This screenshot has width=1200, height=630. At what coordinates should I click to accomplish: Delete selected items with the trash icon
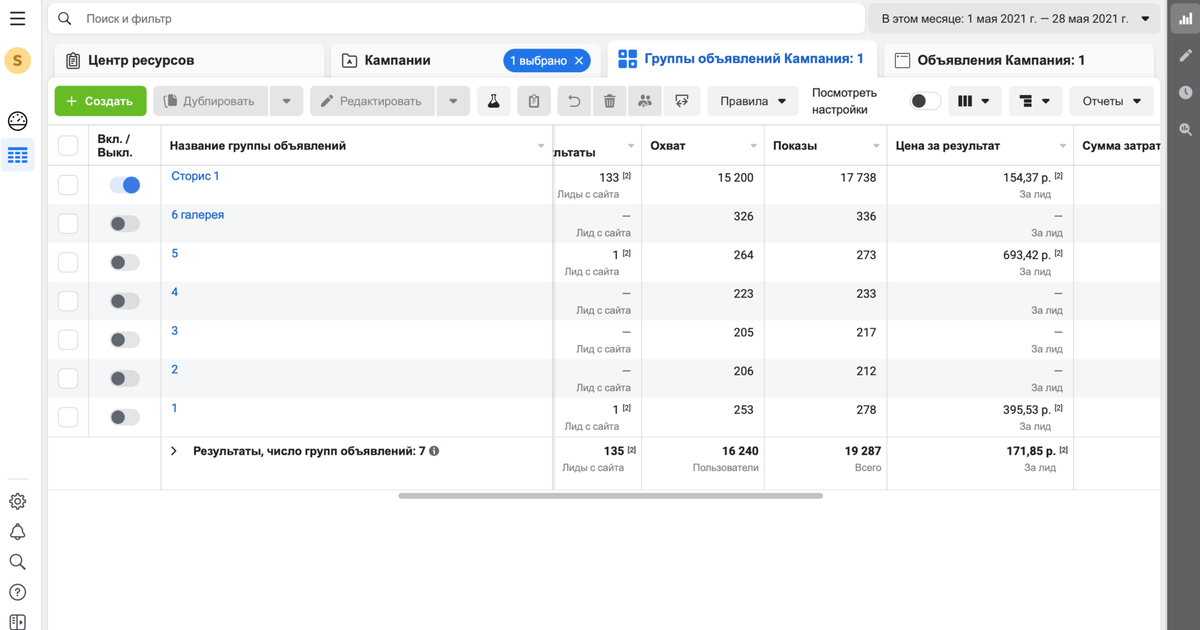pyautogui.click(x=610, y=101)
